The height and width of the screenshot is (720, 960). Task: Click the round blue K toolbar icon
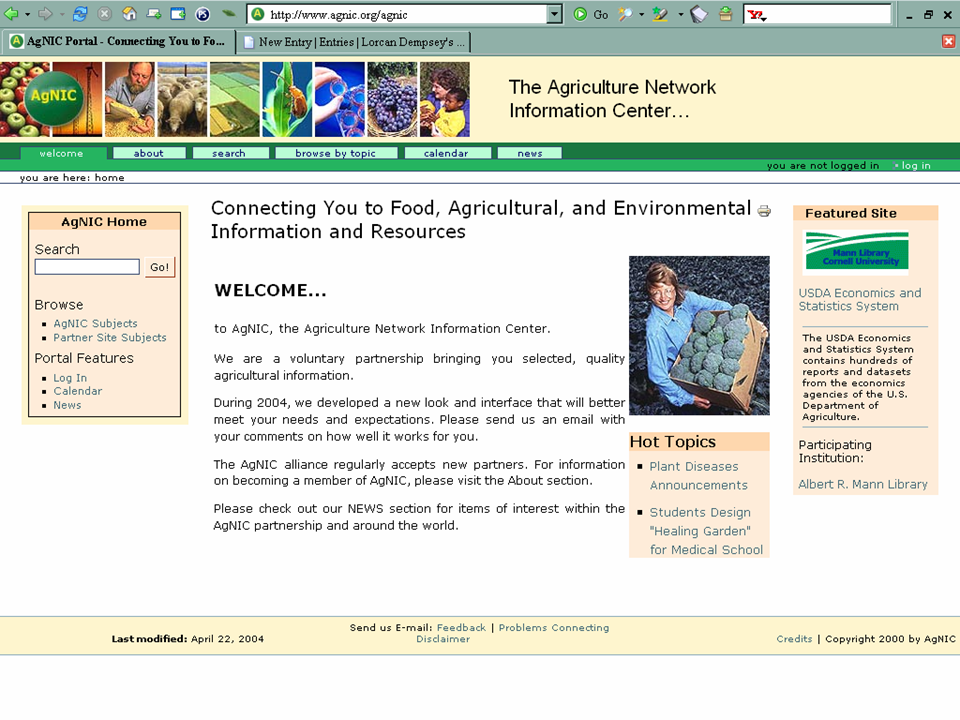pos(203,14)
